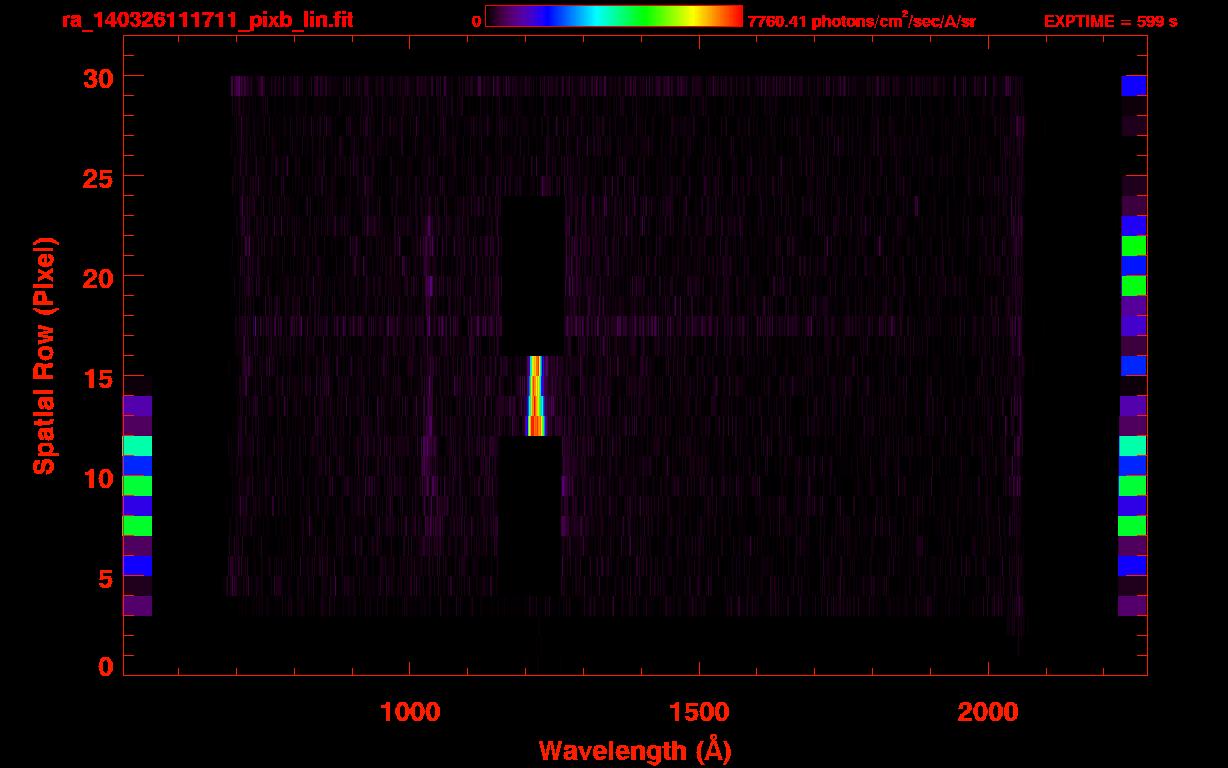Click the 1000 wavelength tick label
This screenshot has width=1228, height=768.
point(410,712)
